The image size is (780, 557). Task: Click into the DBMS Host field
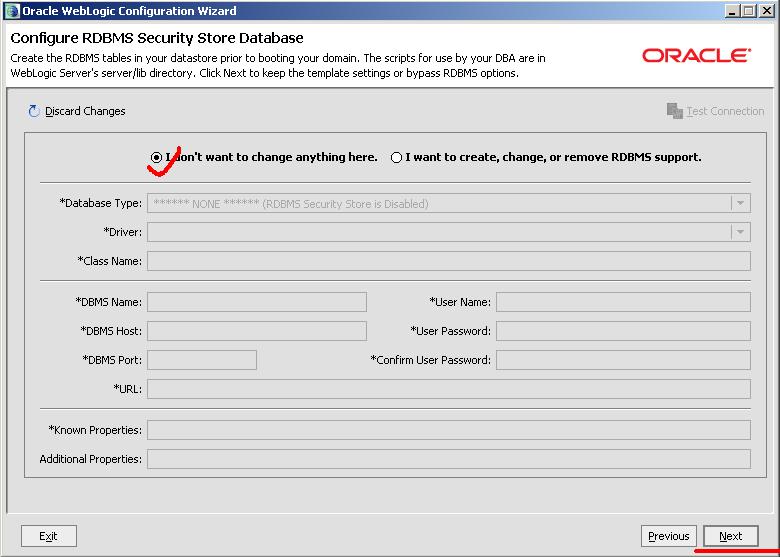[x=257, y=331]
